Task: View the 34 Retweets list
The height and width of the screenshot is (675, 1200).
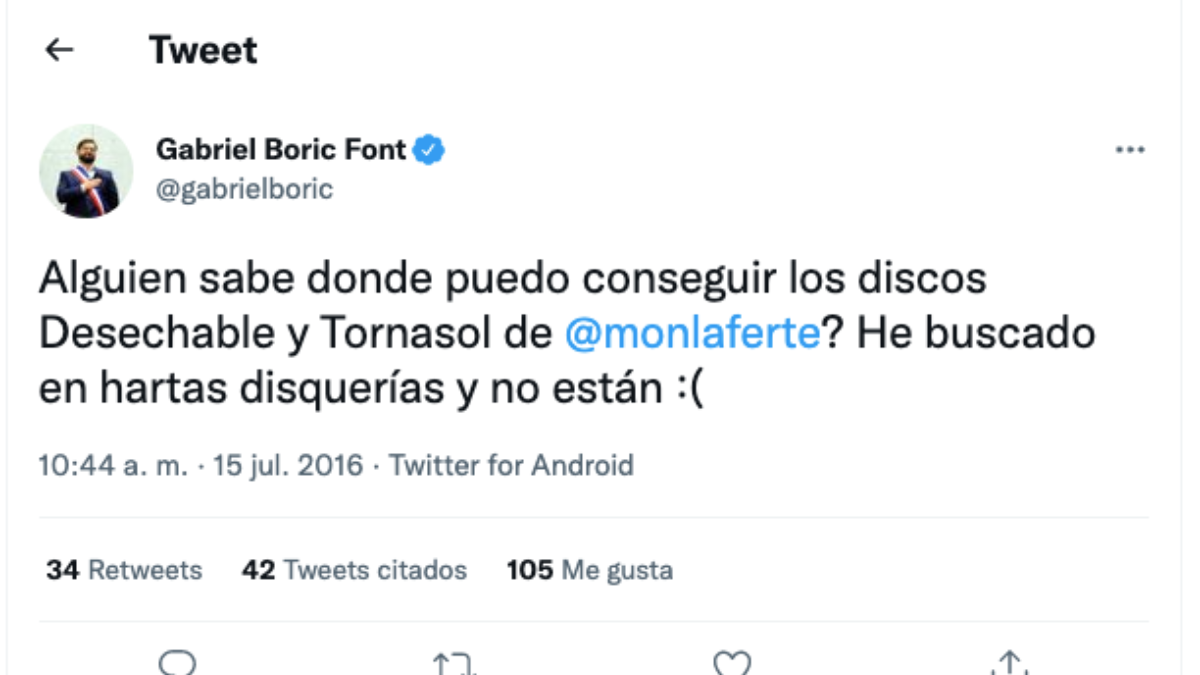Action: point(123,570)
